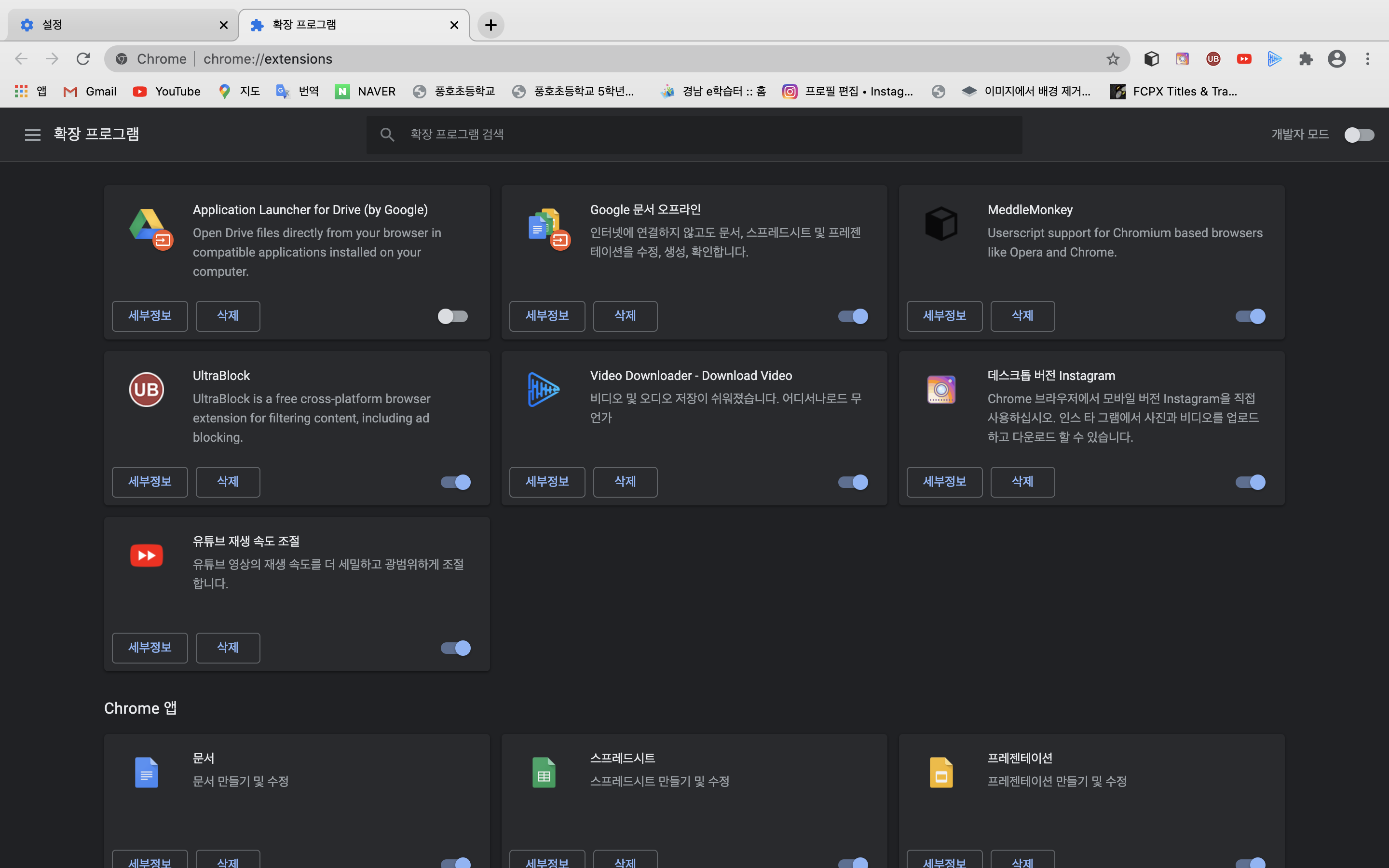Screen dimensions: 1389x868
Task: Disable the UltraBlock extension toggle
Action: (456, 482)
